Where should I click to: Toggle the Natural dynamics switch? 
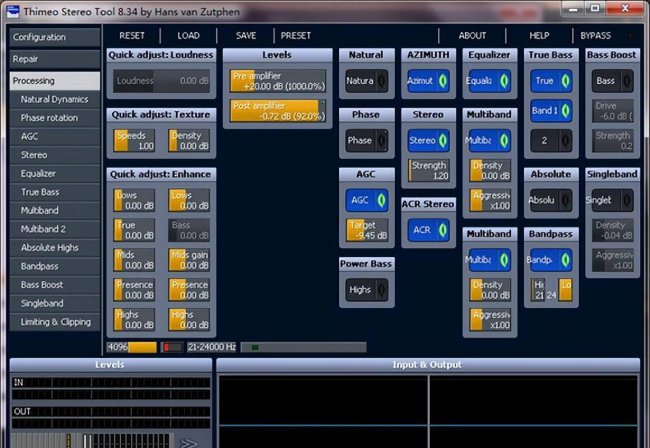tap(366, 81)
